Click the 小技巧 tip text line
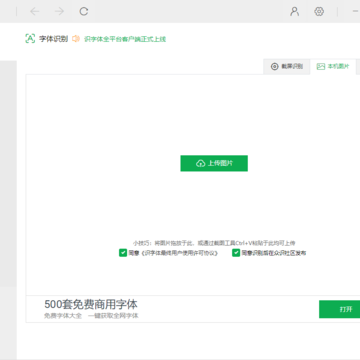Viewport: 360px width, 360px height. tap(214, 243)
